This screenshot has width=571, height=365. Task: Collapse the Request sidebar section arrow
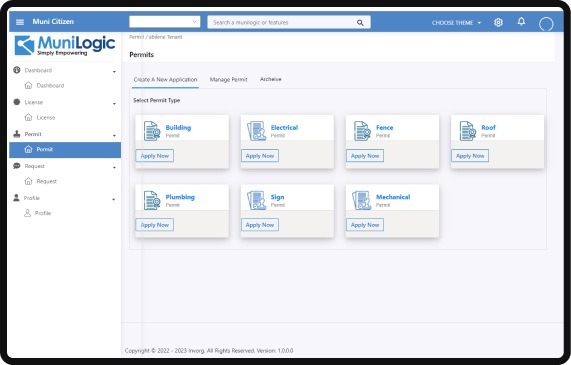click(114, 167)
